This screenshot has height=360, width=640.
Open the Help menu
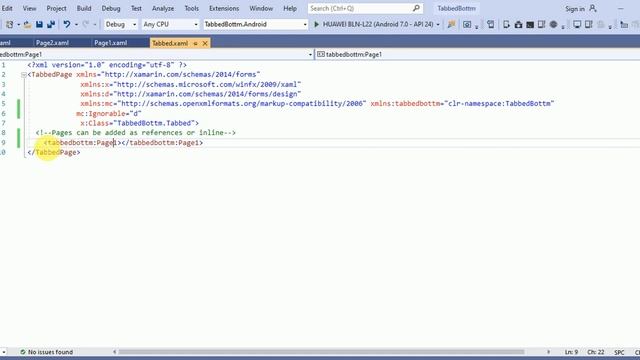tap(290, 8)
